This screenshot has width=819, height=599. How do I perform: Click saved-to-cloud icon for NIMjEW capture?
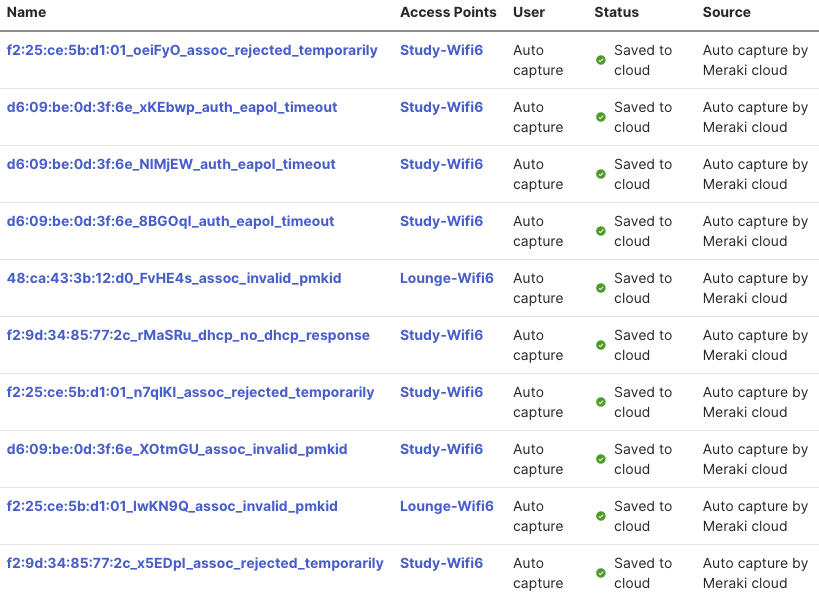(x=601, y=174)
